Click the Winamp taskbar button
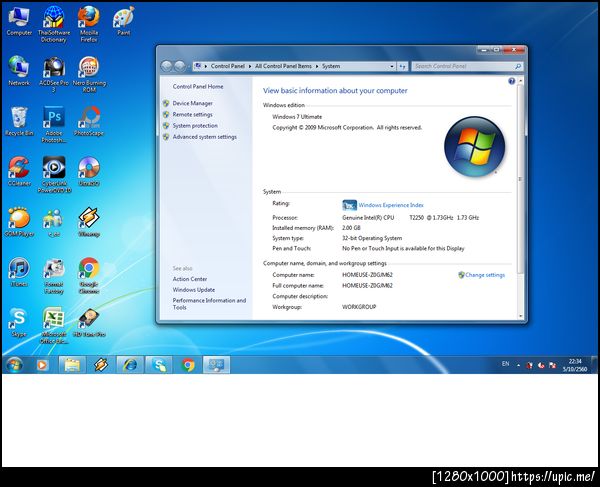The height and width of the screenshot is (487, 600). [x=101, y=365]
